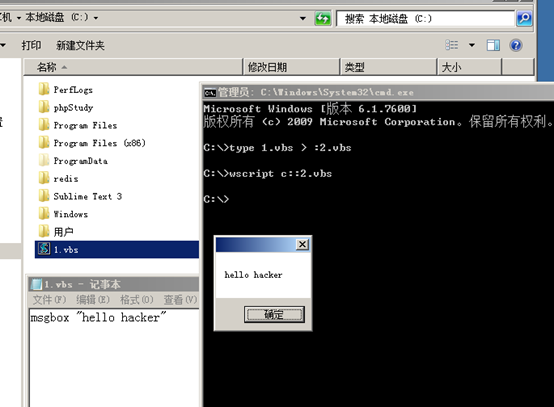Expand the 本地磁盘 (C:) breadcrumb arrow
Screen dimensions: 554x407
coord(96,18)
